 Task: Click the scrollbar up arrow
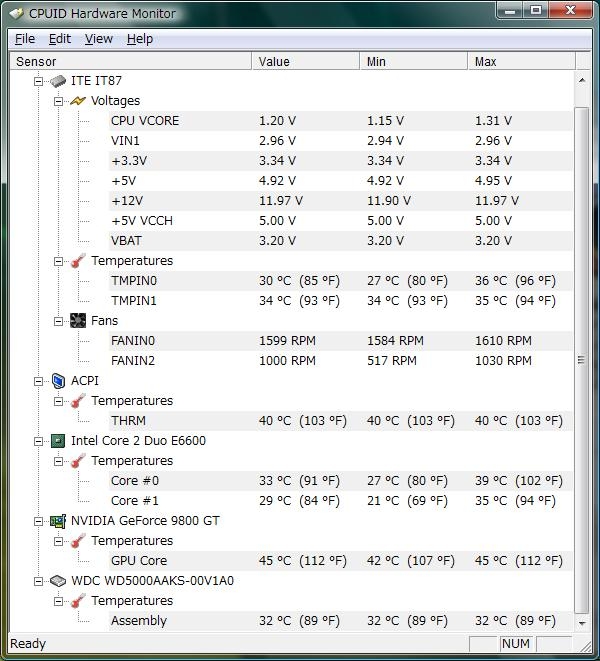tap(582, 80)
